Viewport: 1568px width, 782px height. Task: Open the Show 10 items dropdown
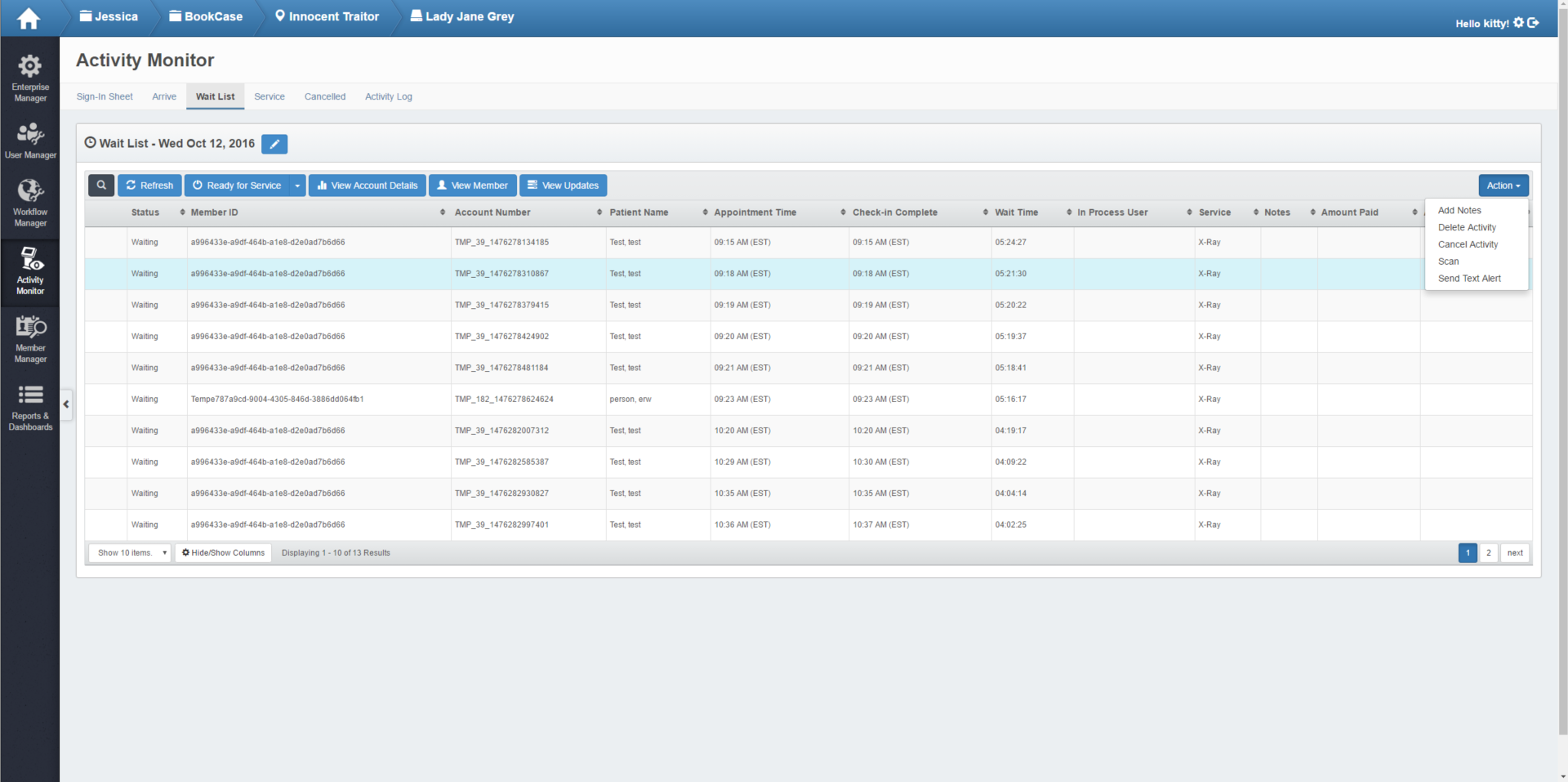[129, 553]
